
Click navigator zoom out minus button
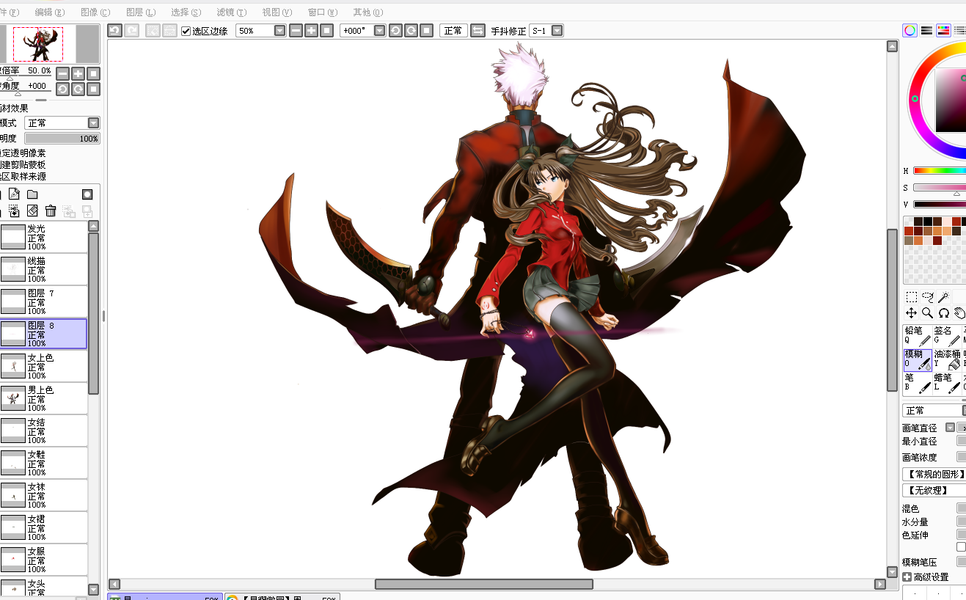click(62, 74)
